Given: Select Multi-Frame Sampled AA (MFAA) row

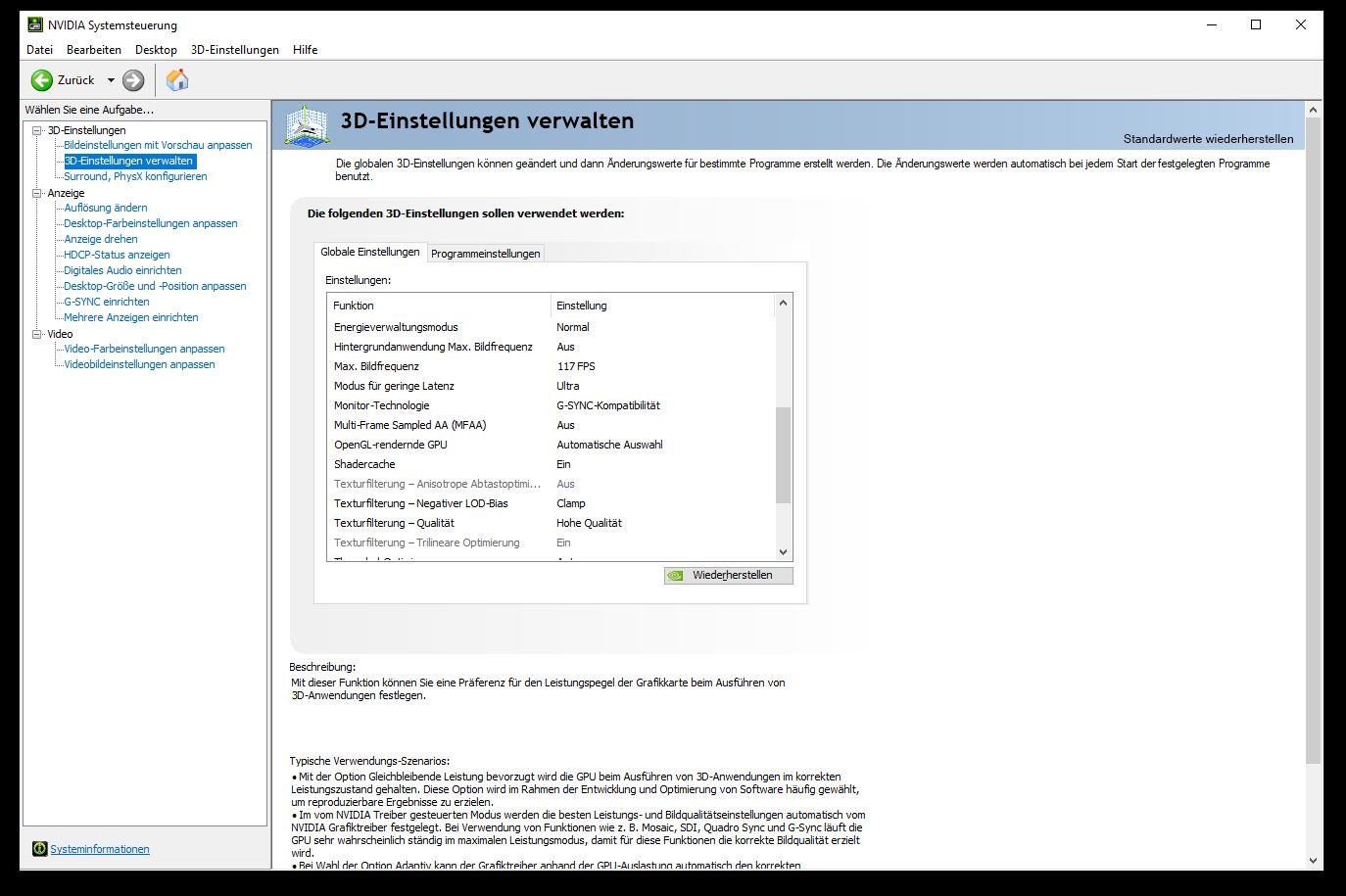Looking at the screenshot, I should (552, 425).
